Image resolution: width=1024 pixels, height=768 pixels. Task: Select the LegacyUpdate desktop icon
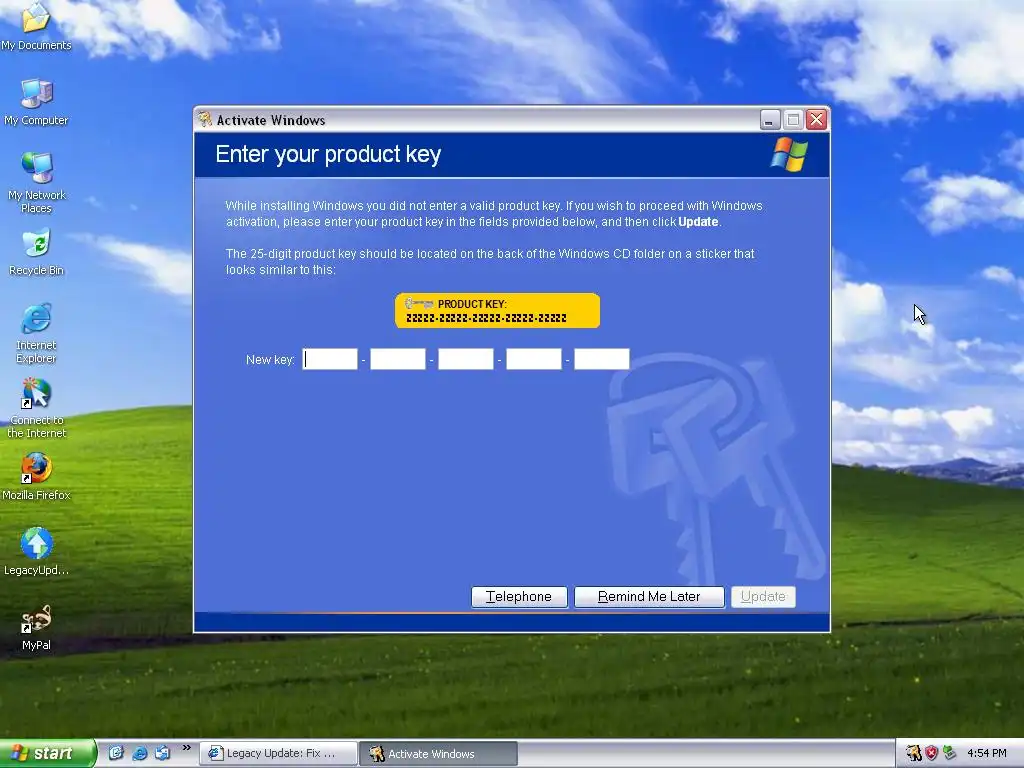point(36,552)
